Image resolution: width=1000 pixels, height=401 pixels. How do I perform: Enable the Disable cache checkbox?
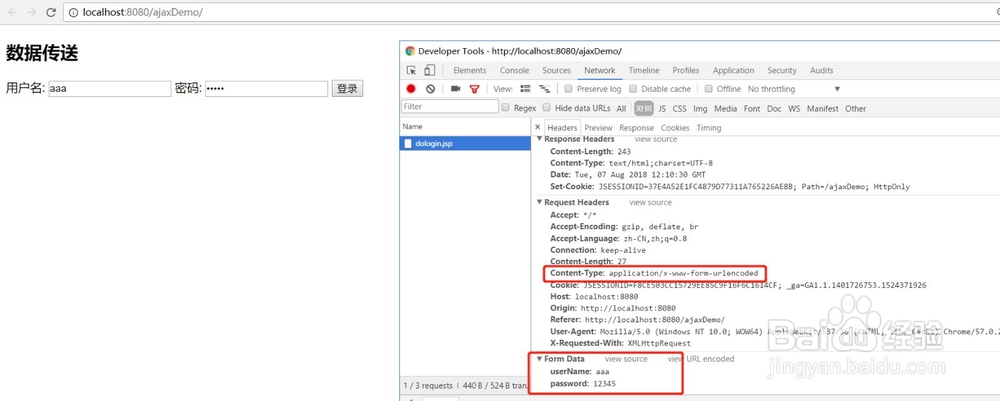click(633, 89)
